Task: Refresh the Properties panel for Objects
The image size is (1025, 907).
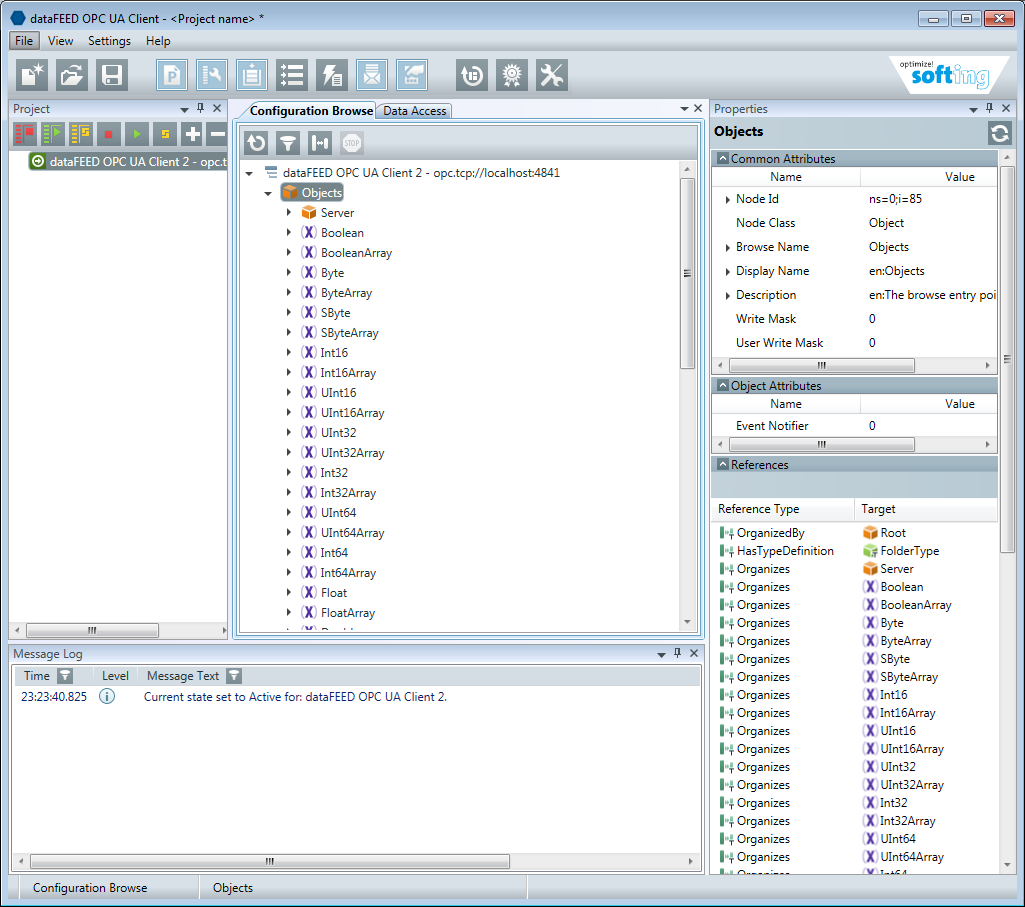Action: point(1000,133)
